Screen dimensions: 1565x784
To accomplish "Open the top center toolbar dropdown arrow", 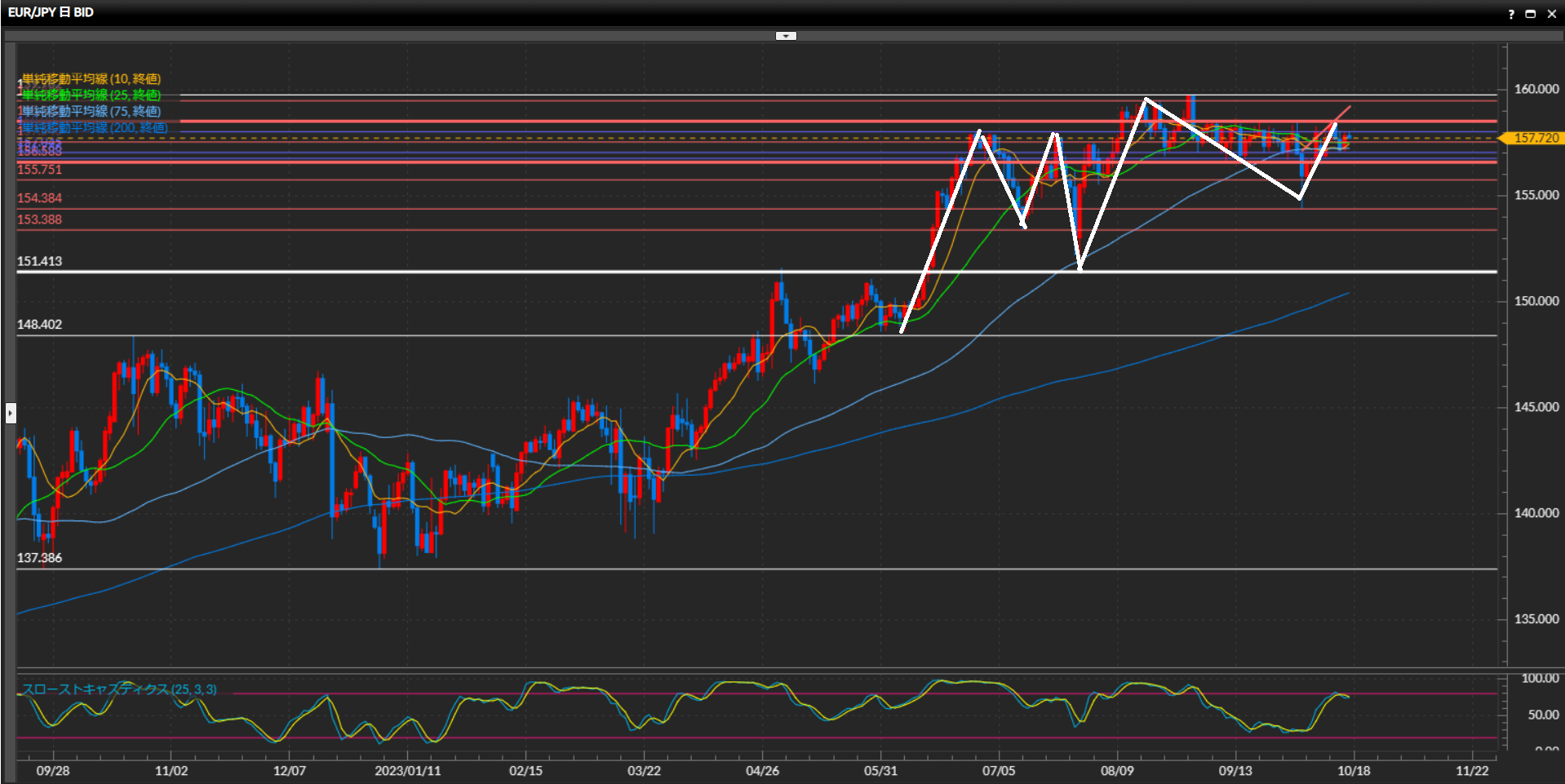I will (x=785, y=36).
